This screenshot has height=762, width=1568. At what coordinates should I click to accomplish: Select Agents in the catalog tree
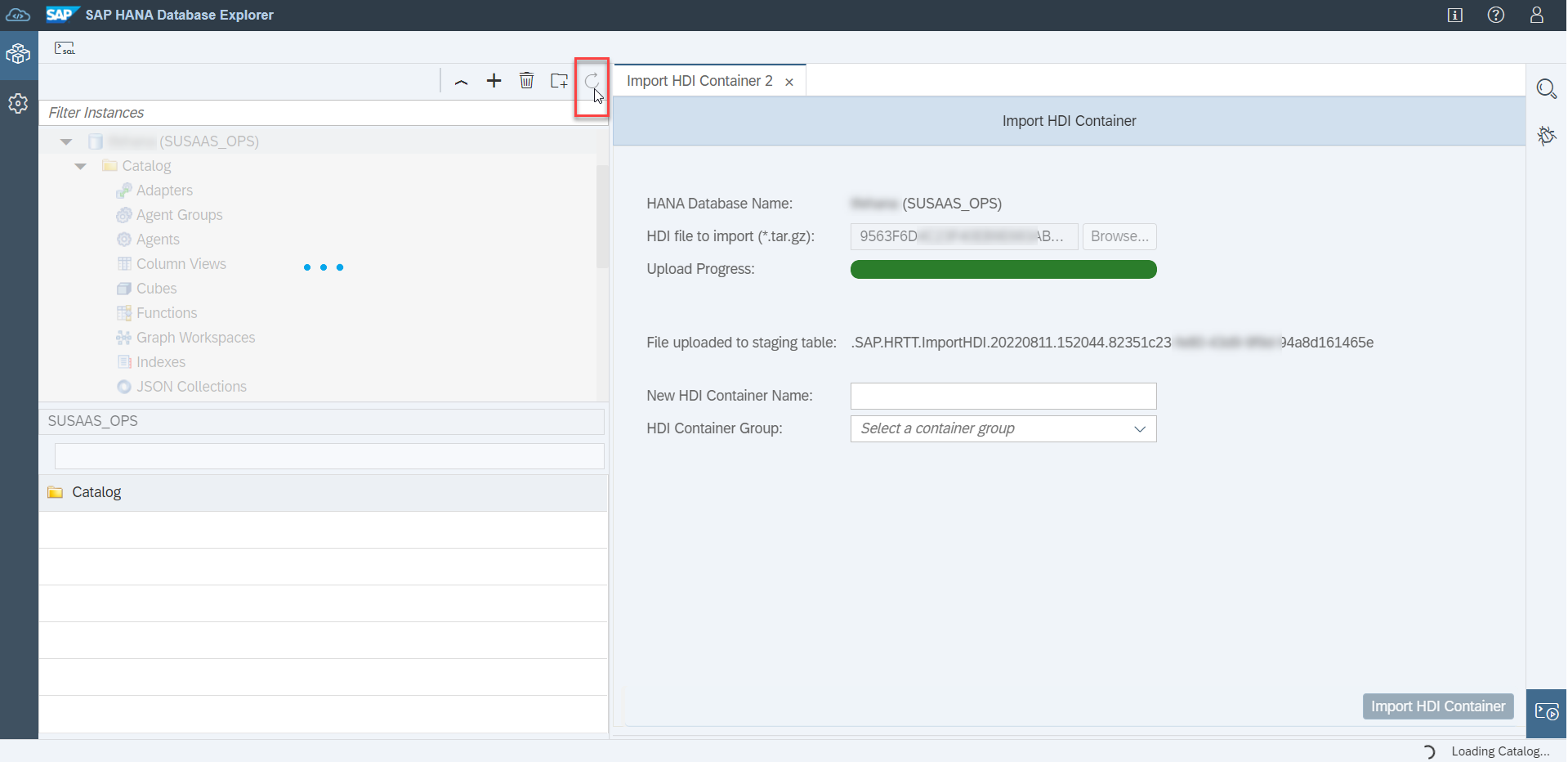(x=158, y=240)
